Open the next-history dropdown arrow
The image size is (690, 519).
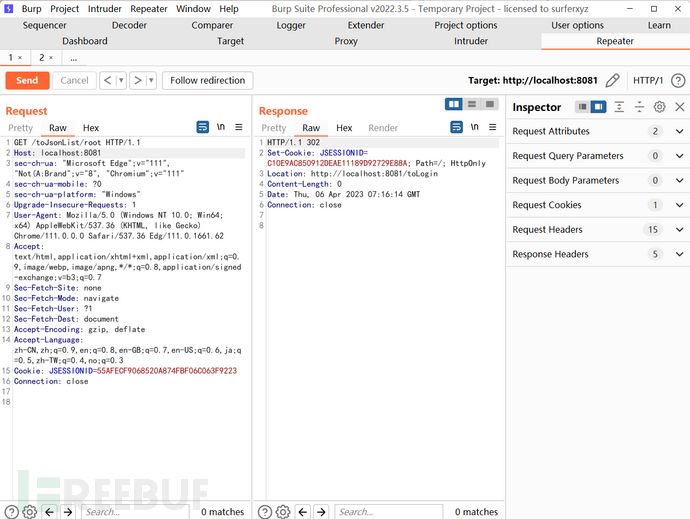(x=151, y=81)
